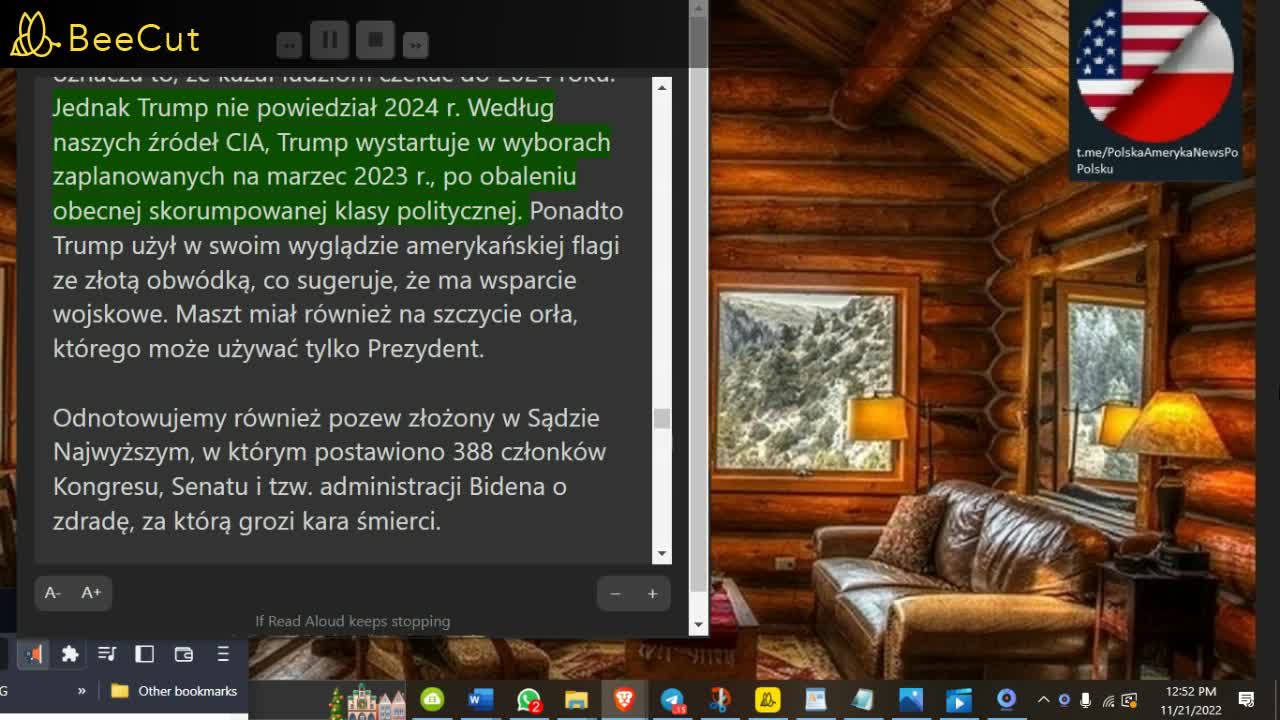
Task: Click the display projection tray icon
Action: click(1130, 700)
